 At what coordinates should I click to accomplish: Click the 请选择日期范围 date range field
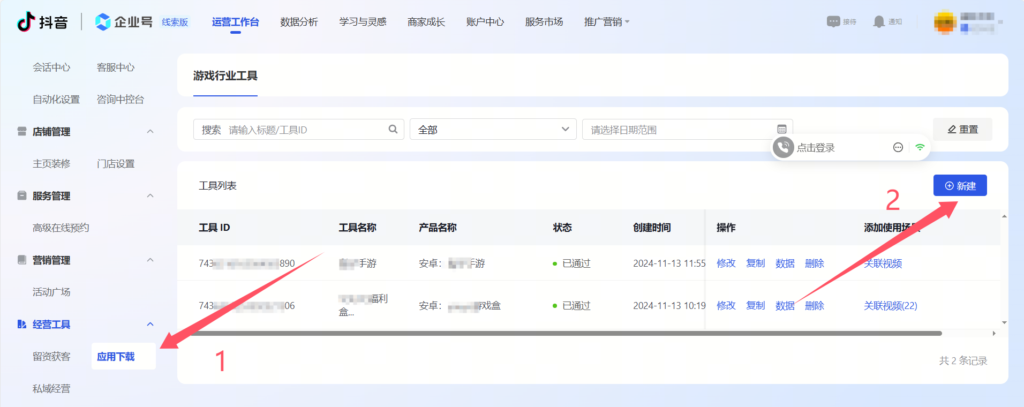point(688,129)
